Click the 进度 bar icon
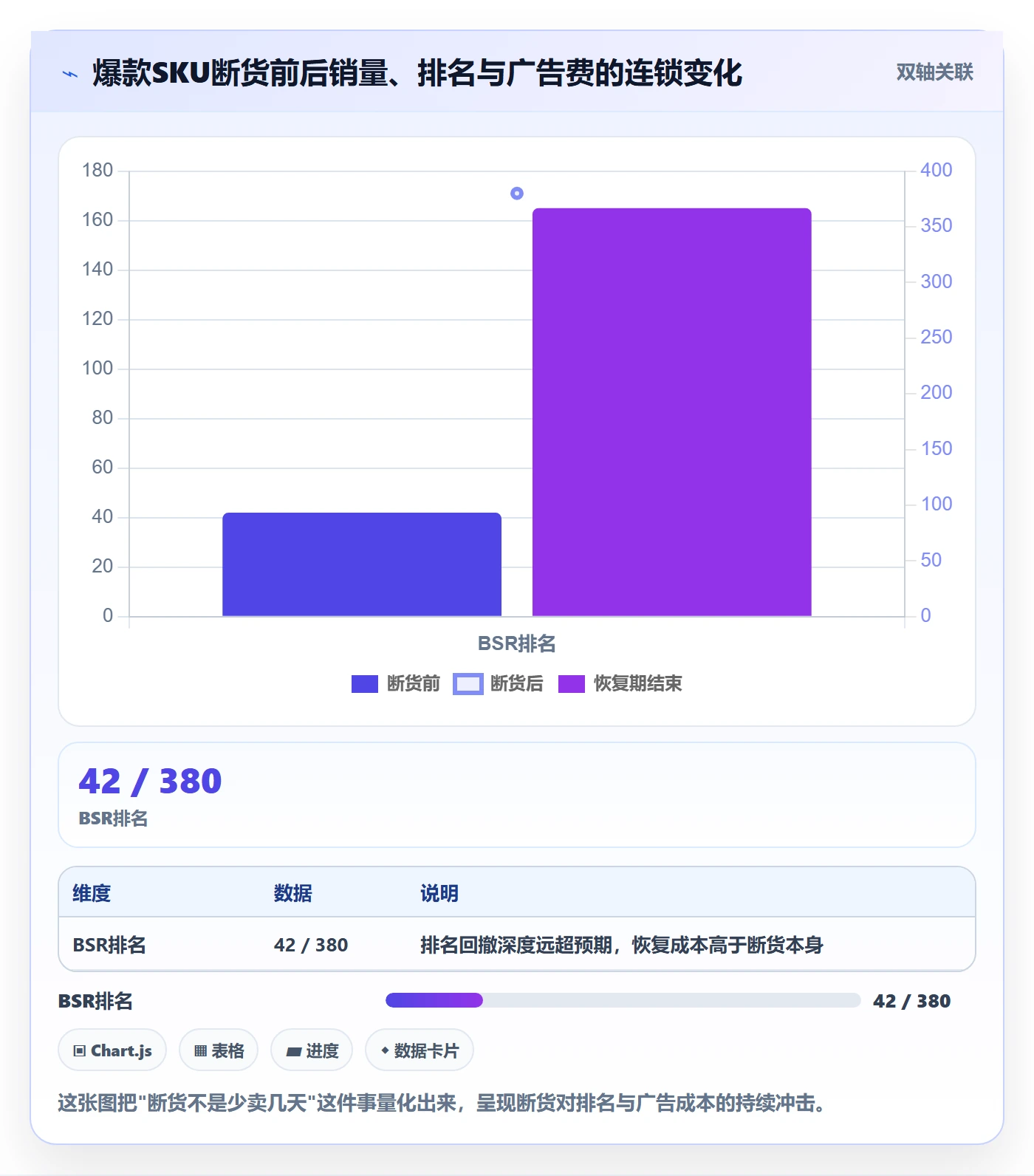 [x=294, y=1051]
